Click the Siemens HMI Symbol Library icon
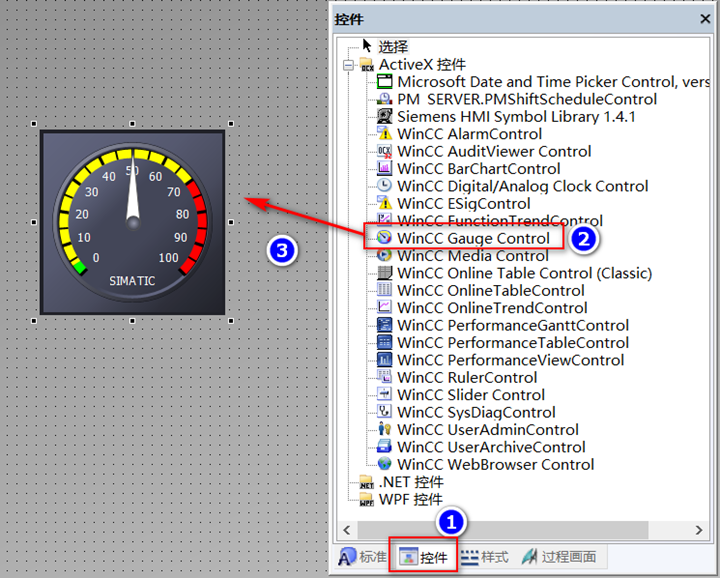The image size is (720, 578). (x=384, y=116)
